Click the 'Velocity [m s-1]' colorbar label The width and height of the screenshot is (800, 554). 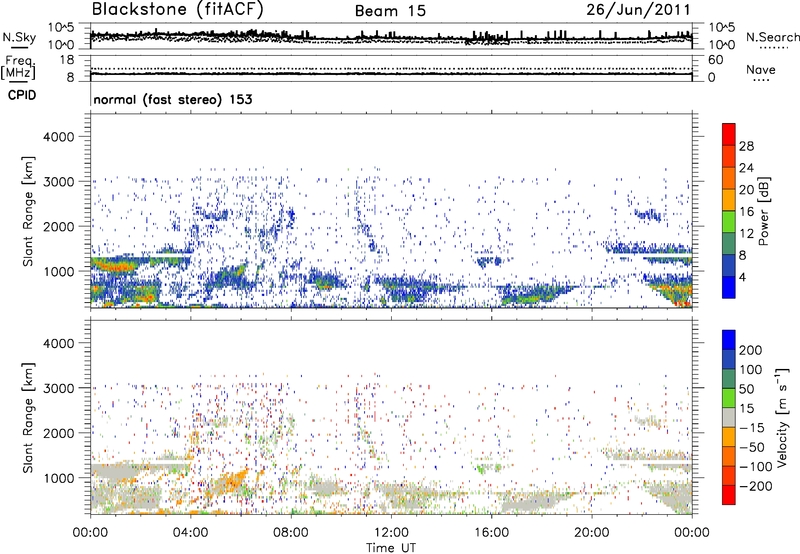tap(782, 417)
